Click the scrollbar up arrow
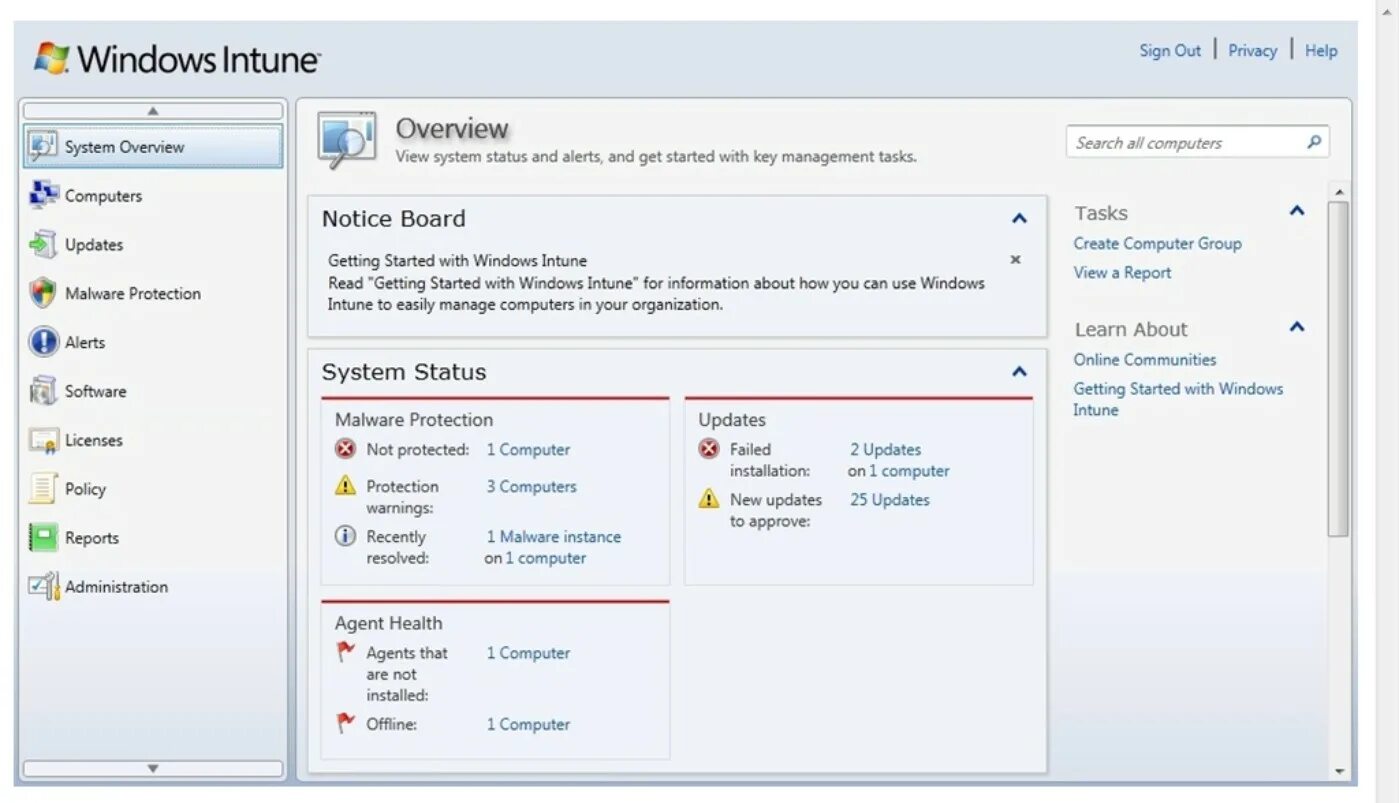Screen dimensions: 1399x803 coord(1339,191)
